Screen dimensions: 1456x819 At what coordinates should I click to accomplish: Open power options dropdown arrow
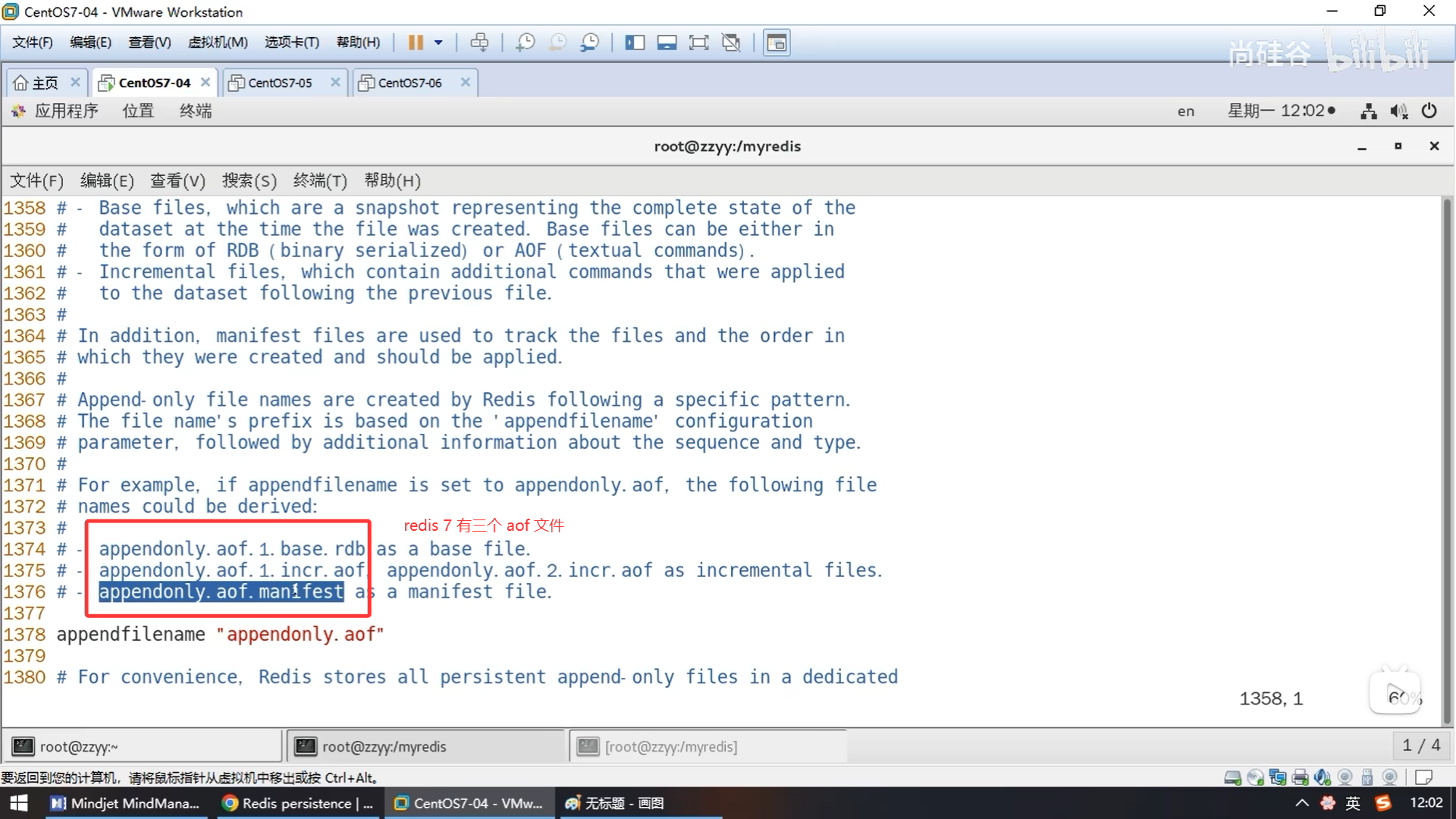coord(438,42)
